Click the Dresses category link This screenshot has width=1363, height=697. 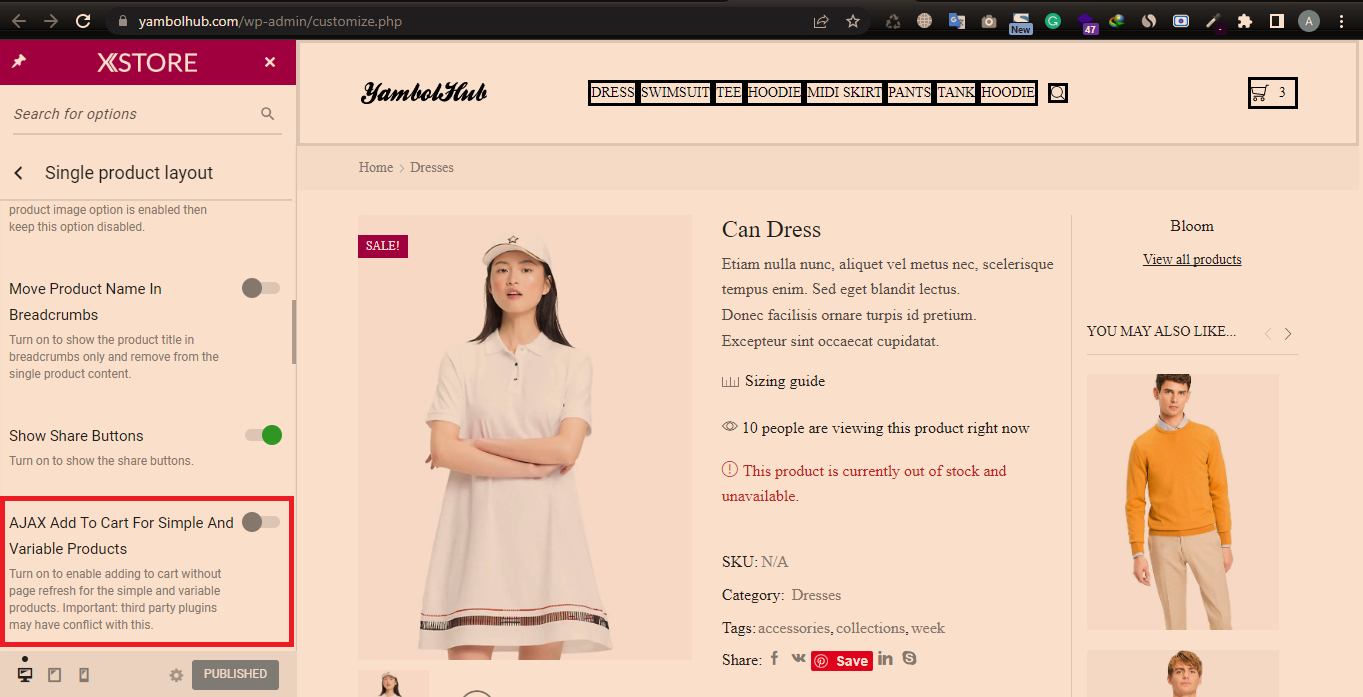[x=816, y=595]
